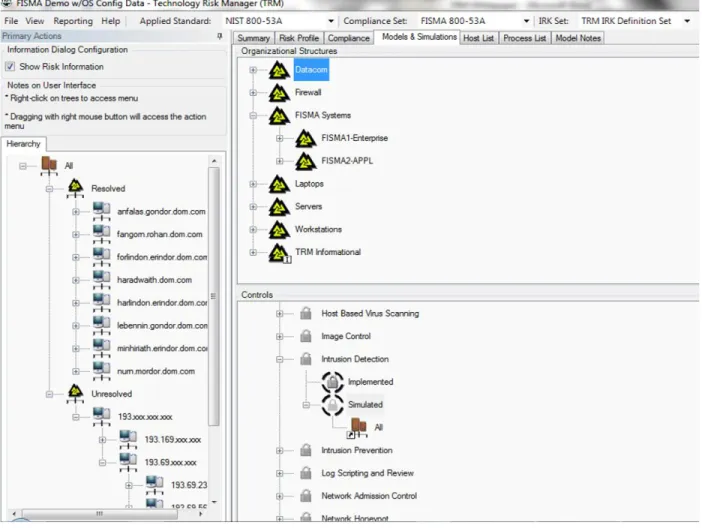Screen dimensions: 702x528
Task: Select minhiriath.erindor.dom.com host row
Action: (x=162, y=348)
